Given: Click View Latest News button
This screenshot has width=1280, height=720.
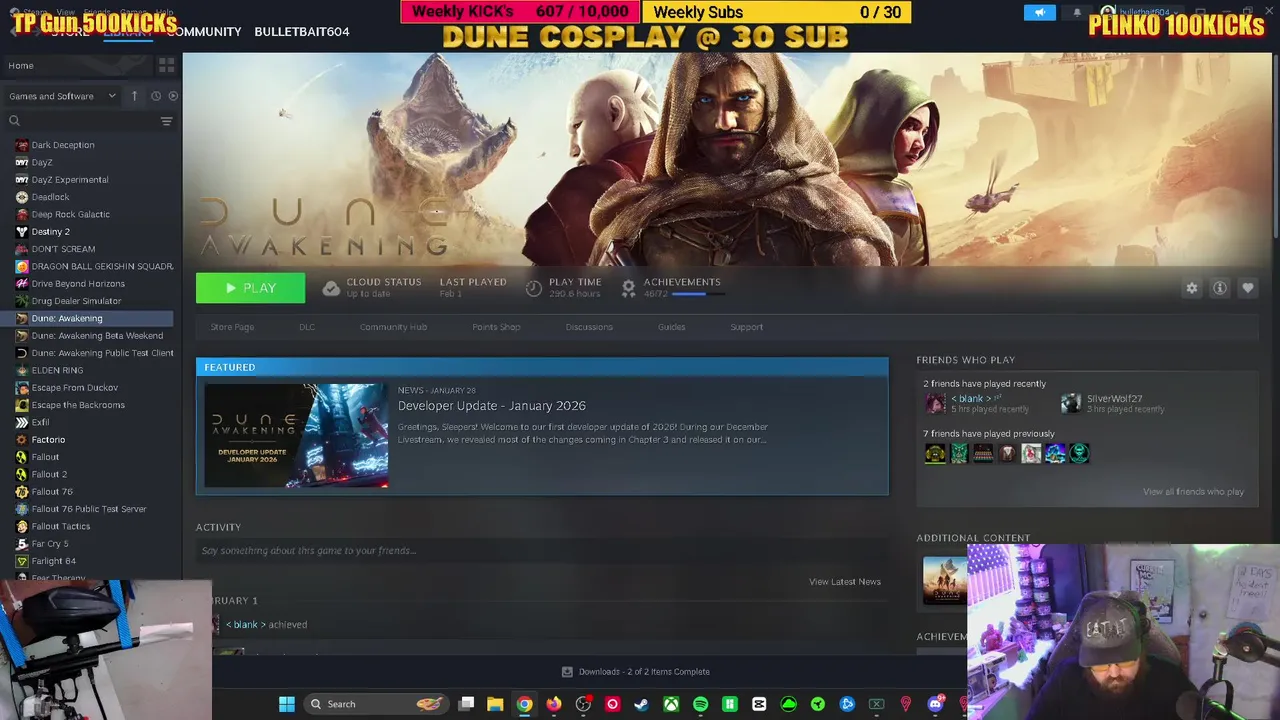Looking at the screenshot, I should pyautogui.click(x=845, y=582).
